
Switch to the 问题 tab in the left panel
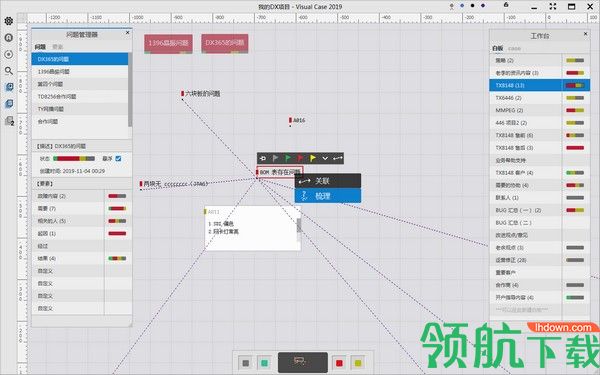(40, 47)
